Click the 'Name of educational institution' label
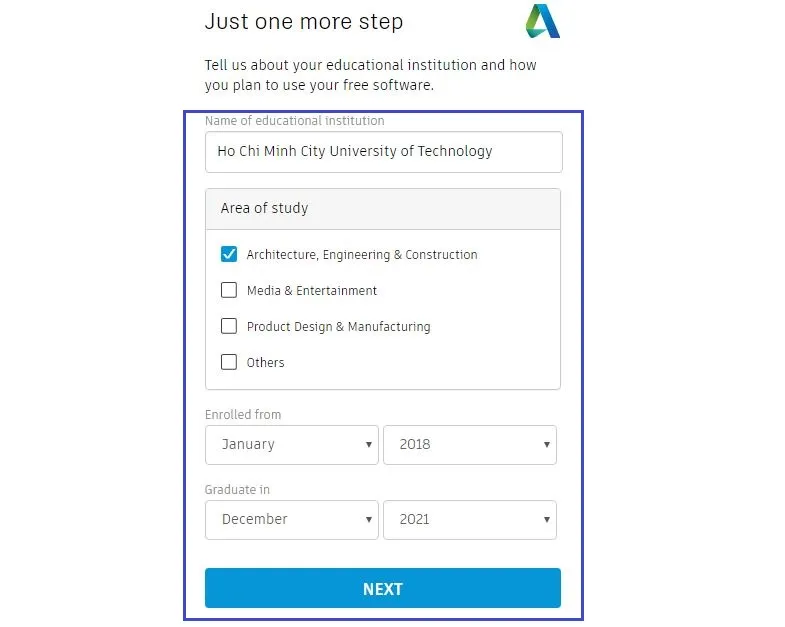785x627 pixels. click(294, 121)
